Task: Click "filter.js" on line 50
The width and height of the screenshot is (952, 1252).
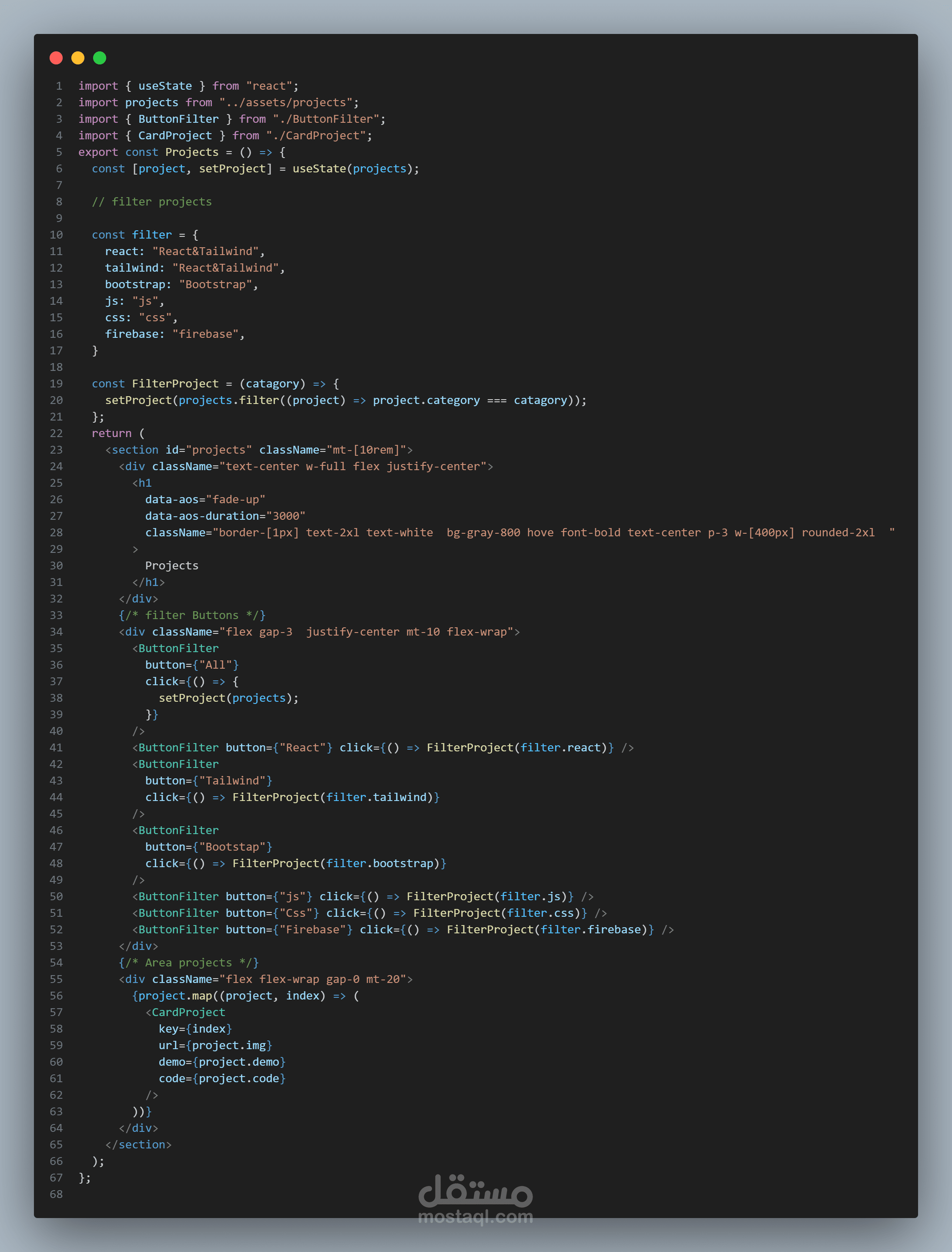Action: click(x=530, y=896)
